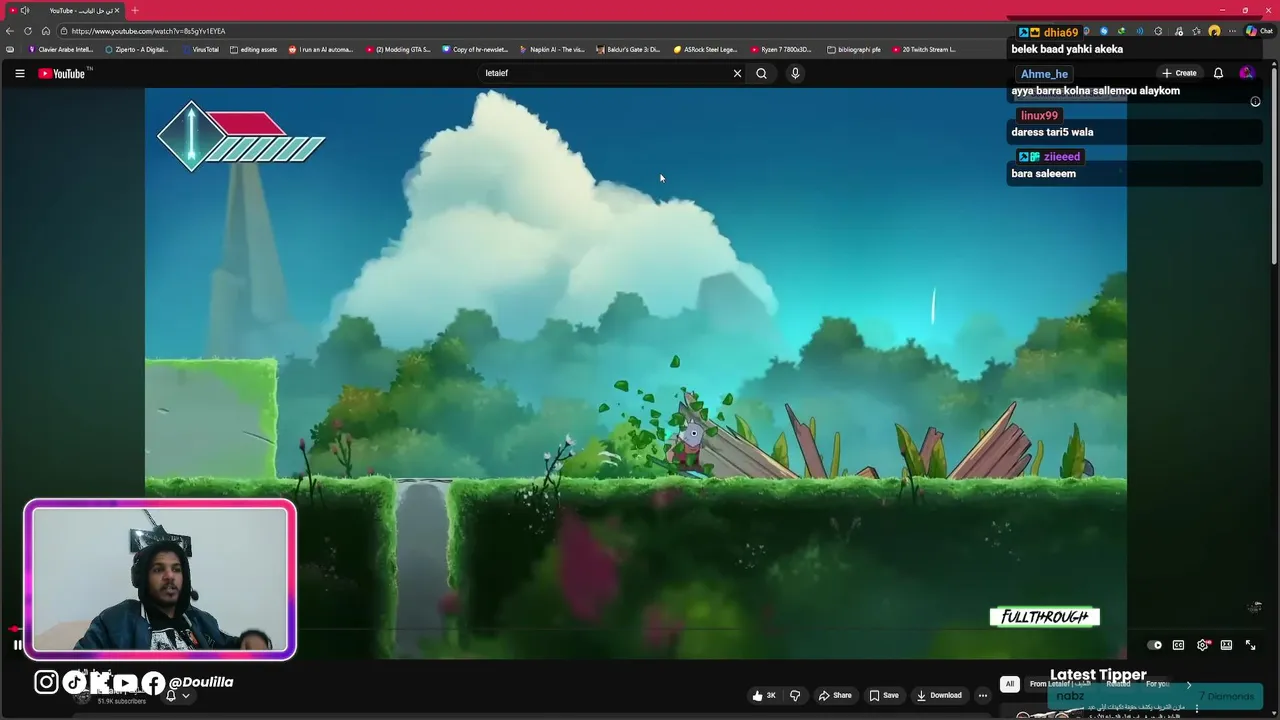The width and height of the screenshot is (1280, 720).
Task: Open the 'I run an AI automa...' bookmark
Action: pos(321,49)
